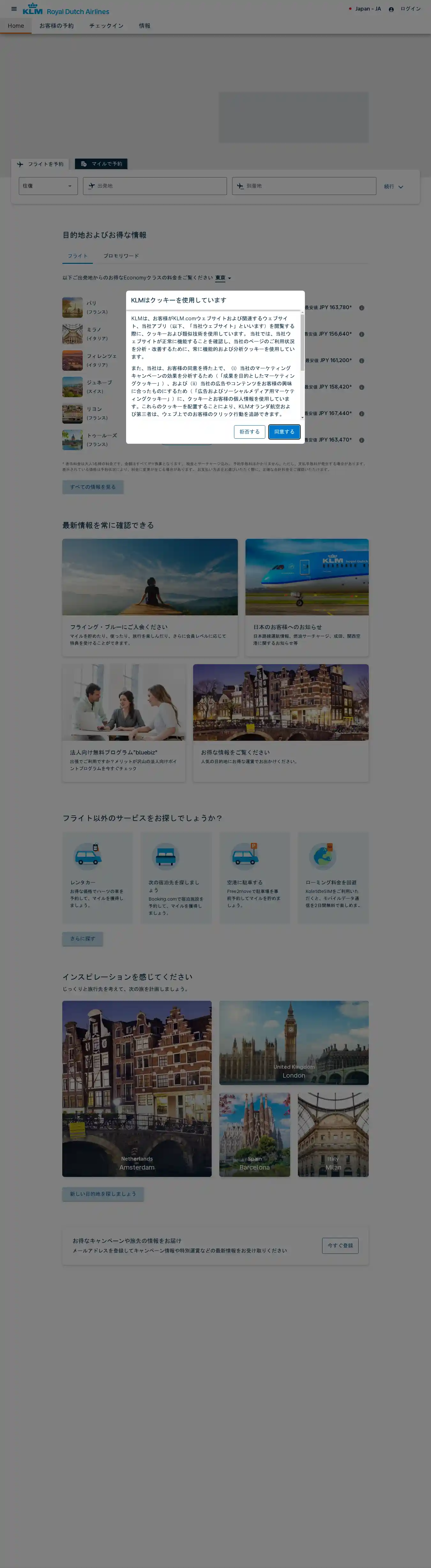This screenshot has height=1568, width=431.
Task: Click the login profile icon
Action: (391, 9)
